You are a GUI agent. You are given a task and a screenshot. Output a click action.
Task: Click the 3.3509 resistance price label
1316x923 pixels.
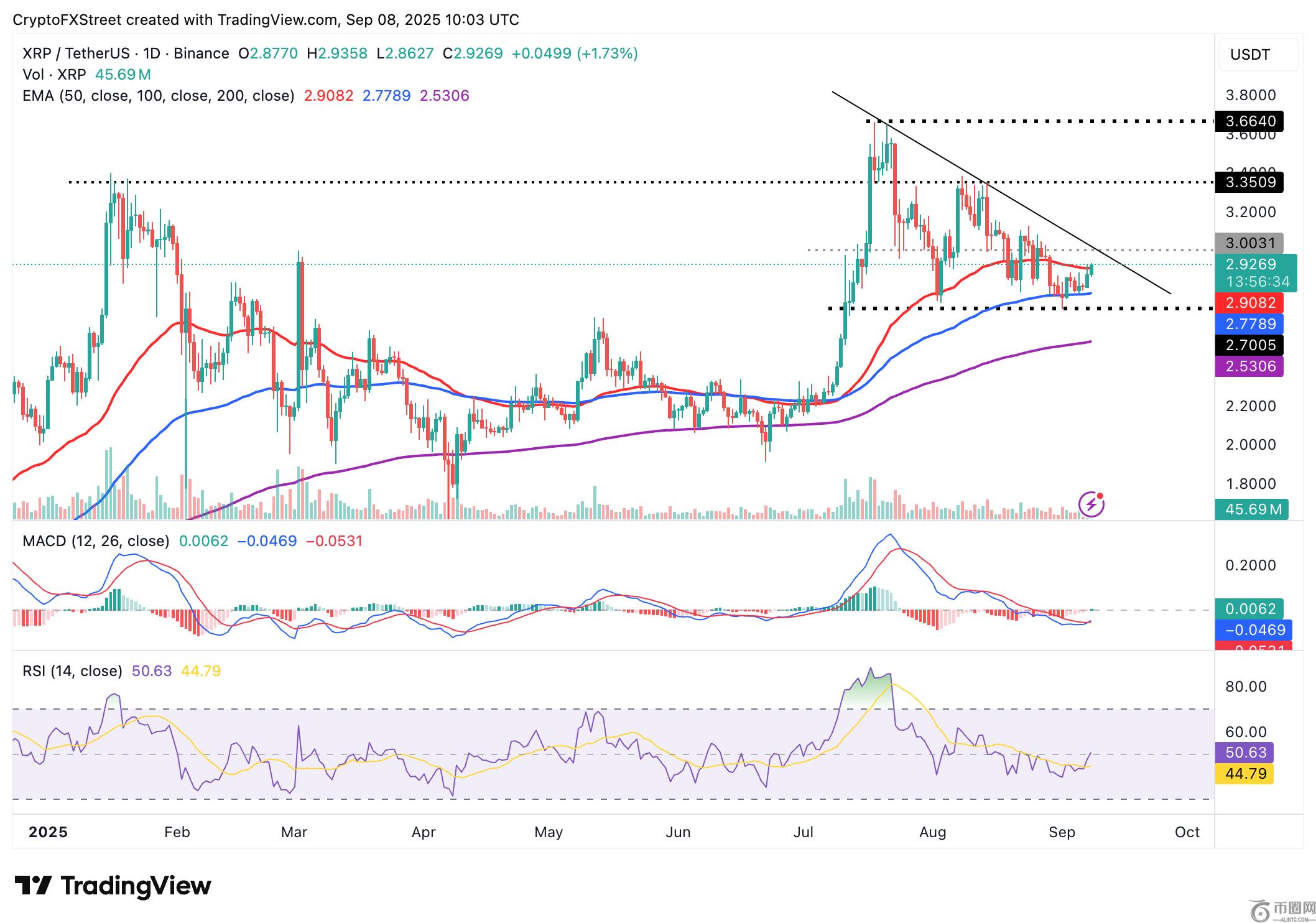coord(1249,182)
